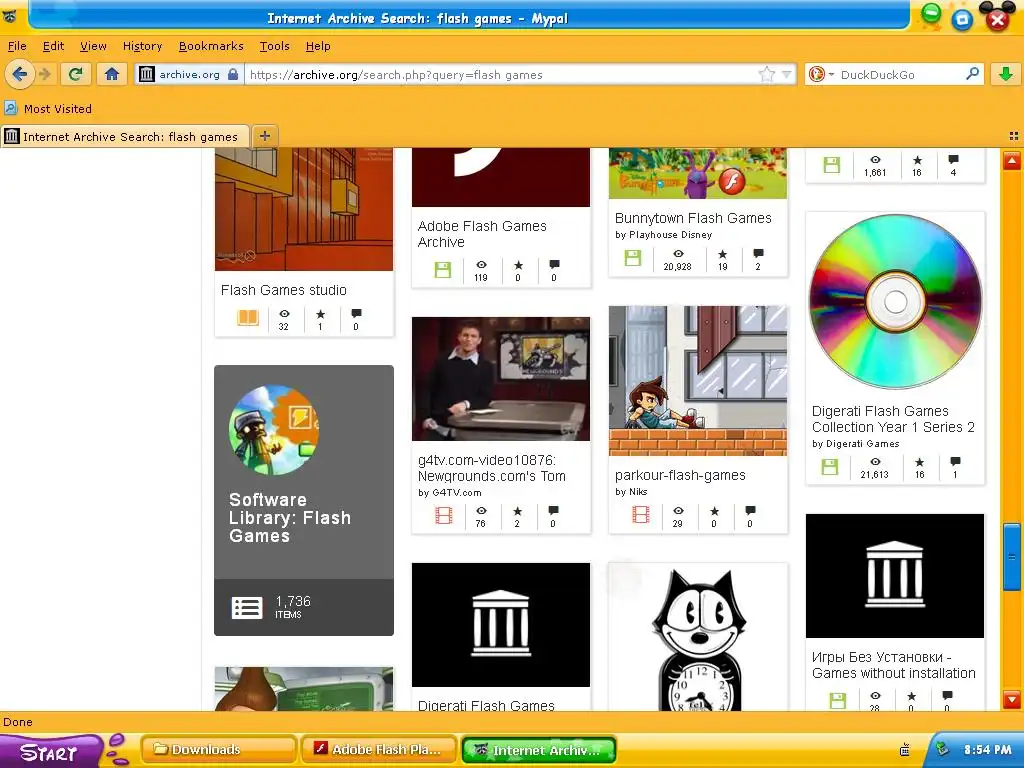Click the rainbow CD disc thumbnail
This screenshot has height=768, width=1024.
click(x=895, y=302)
